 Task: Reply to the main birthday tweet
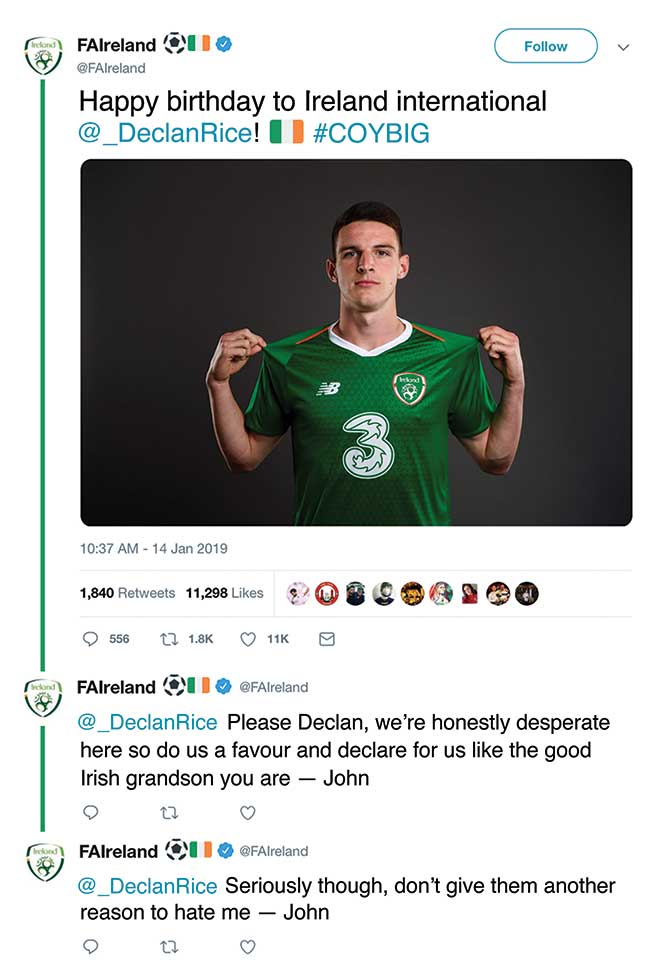[90, 638]
